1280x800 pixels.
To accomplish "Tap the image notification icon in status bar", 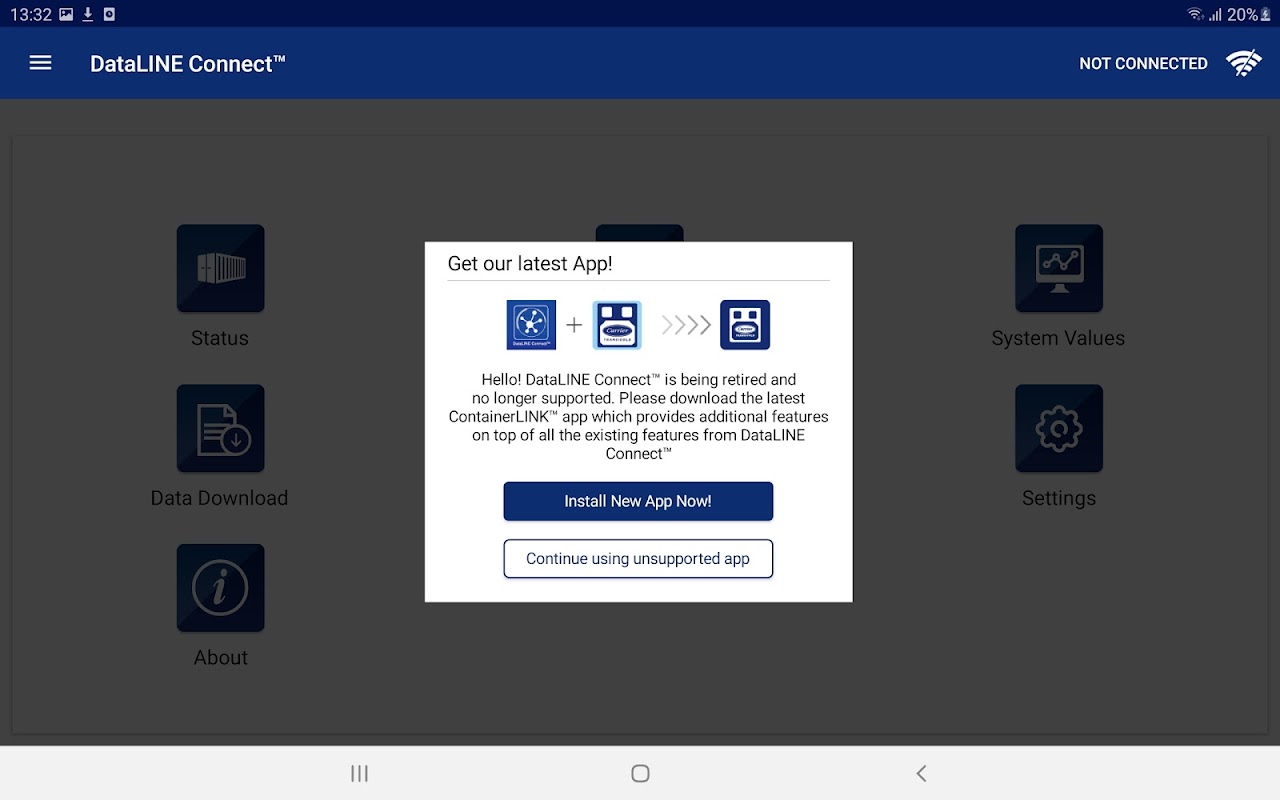I will click(x=66, y=14).
